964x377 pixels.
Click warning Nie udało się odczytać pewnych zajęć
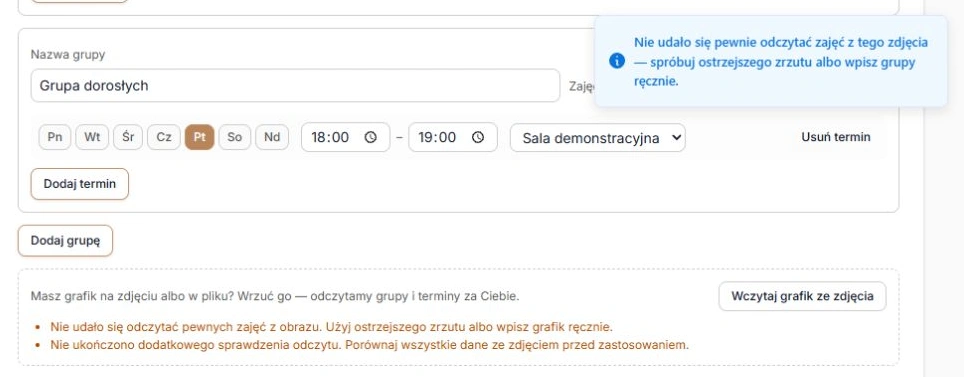331,327
